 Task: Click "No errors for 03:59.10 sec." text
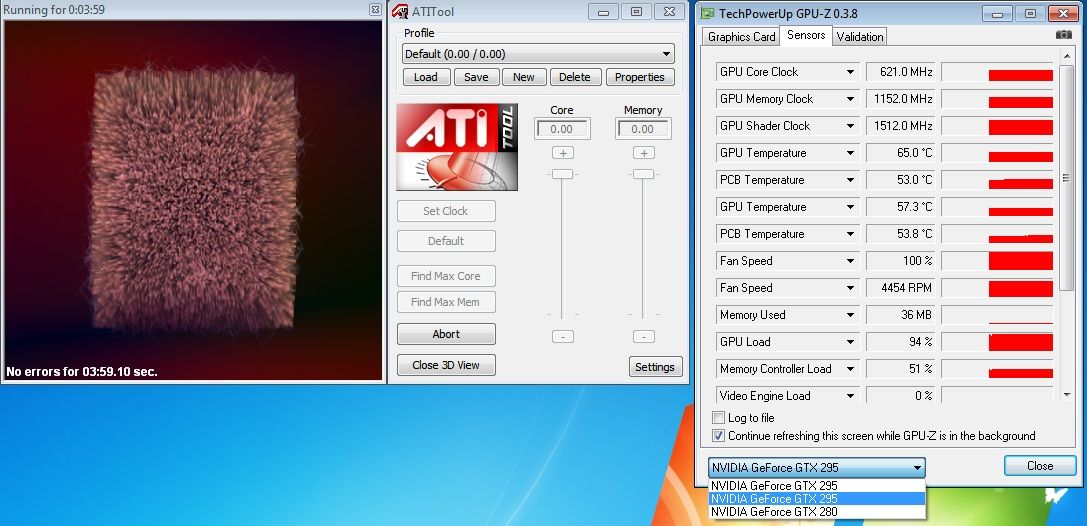[82, 371]
